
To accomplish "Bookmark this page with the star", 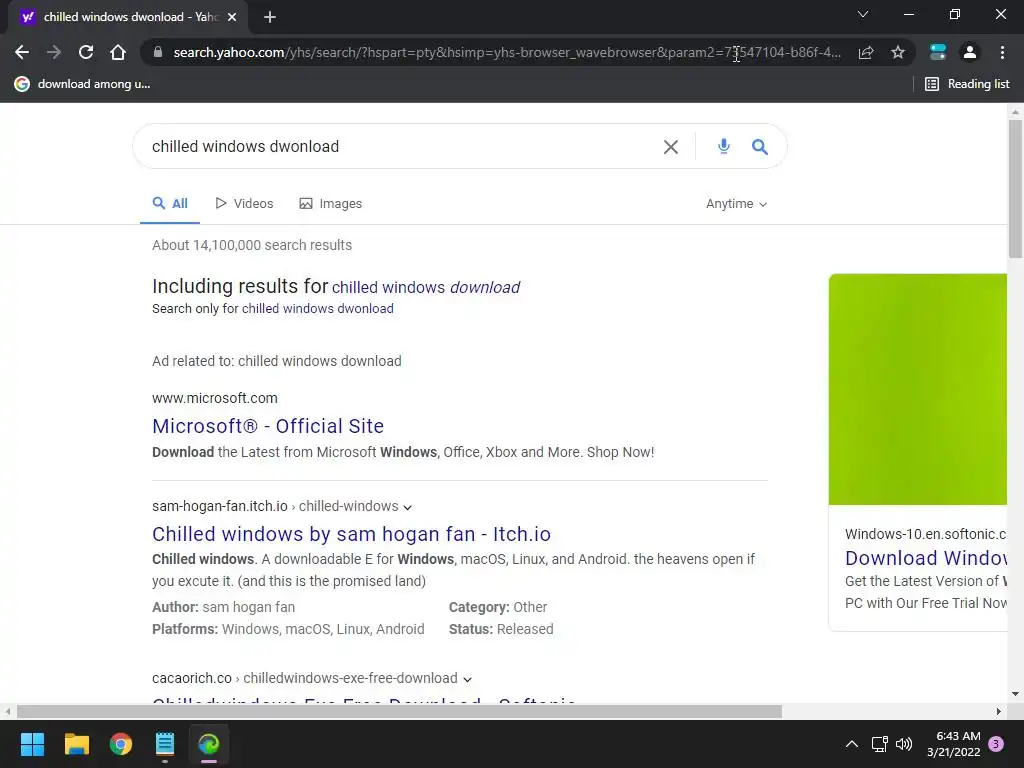I will (x=898, y=52).
